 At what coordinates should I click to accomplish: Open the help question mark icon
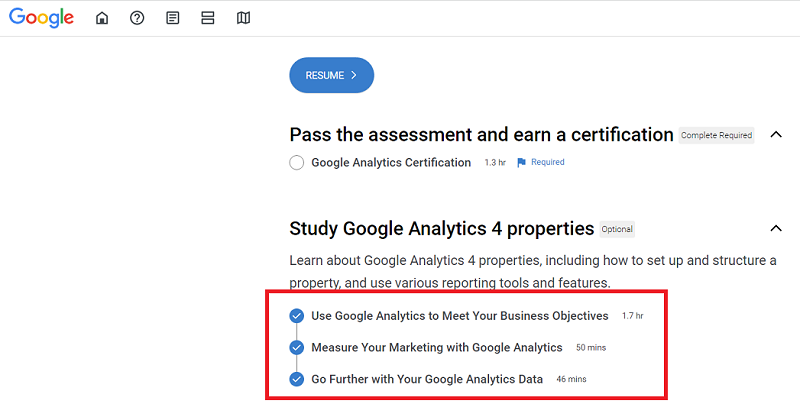[137, 18]
